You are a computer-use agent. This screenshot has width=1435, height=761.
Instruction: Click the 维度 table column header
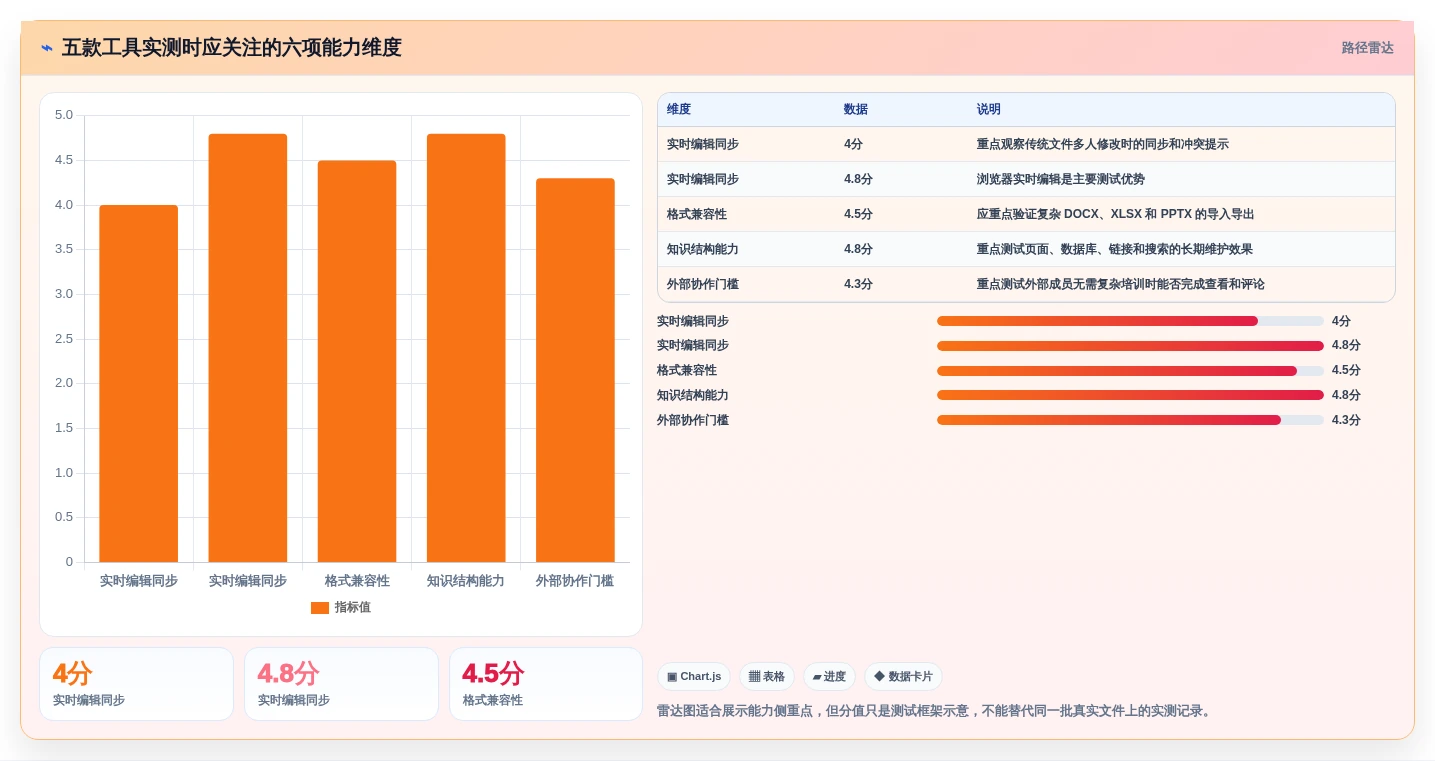[679, 110]
